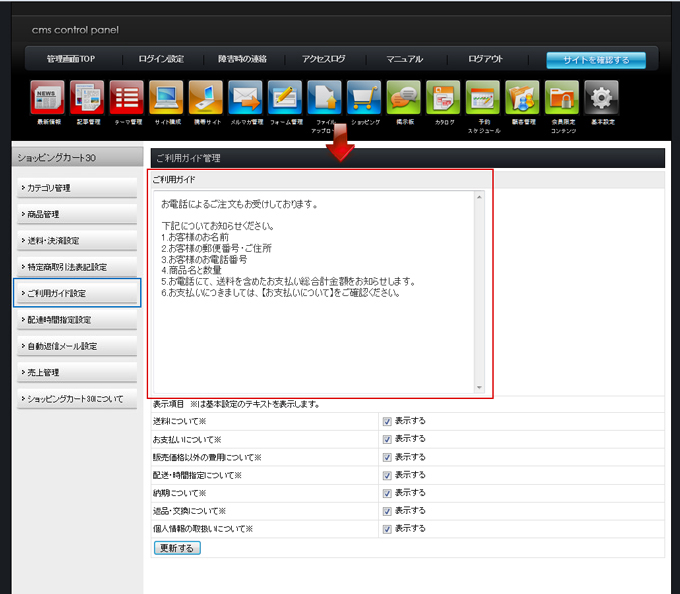Uncheck 表示する for 送料について
This screenshot has height=594, width=680.
point(387,421)
